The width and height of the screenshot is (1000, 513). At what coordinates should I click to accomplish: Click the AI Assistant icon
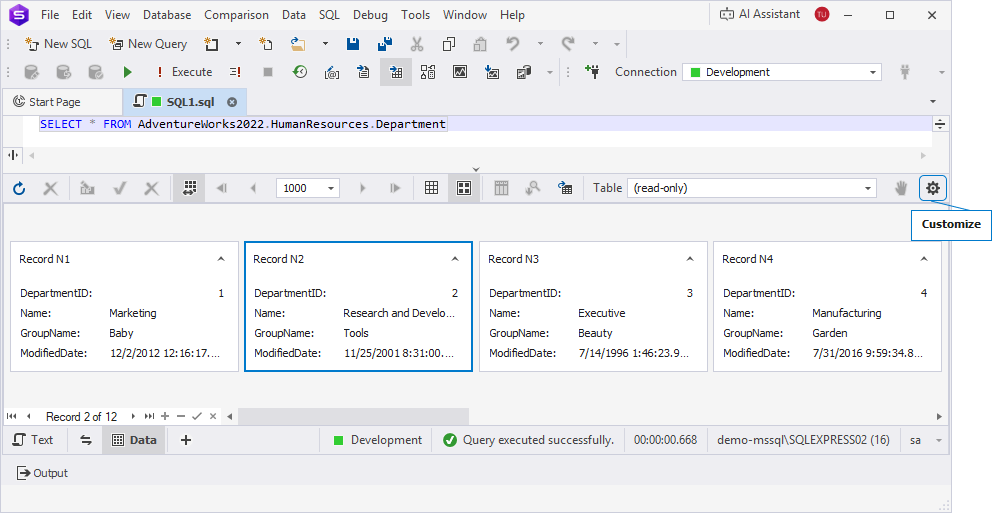pos(728,14)
